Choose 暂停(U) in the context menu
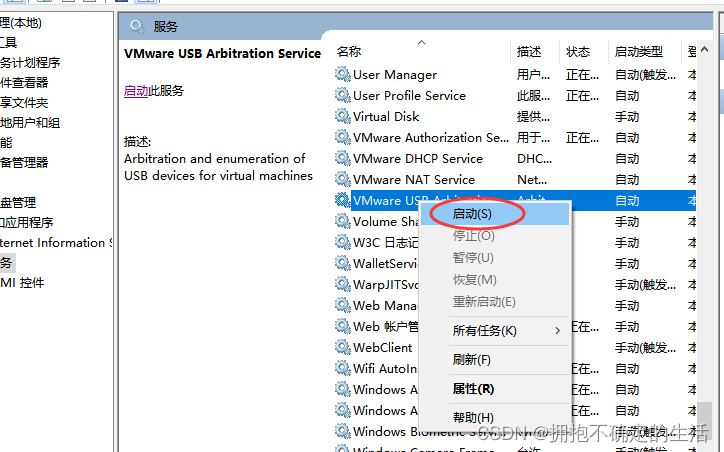This screenshot has width=724, height=452. click(495, 258)
